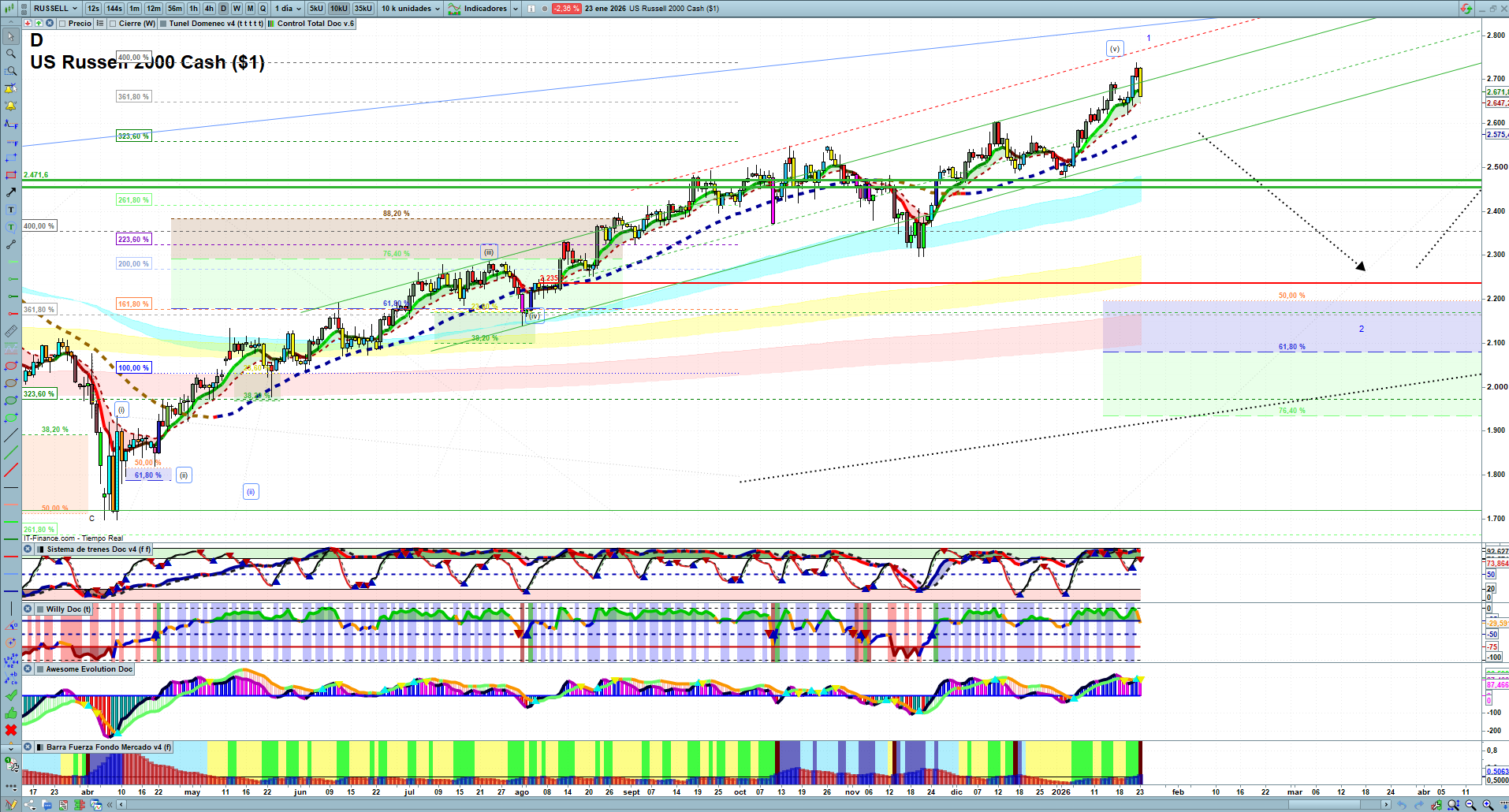Pick the red rectangle drawing tool

[x=11, y=175]
